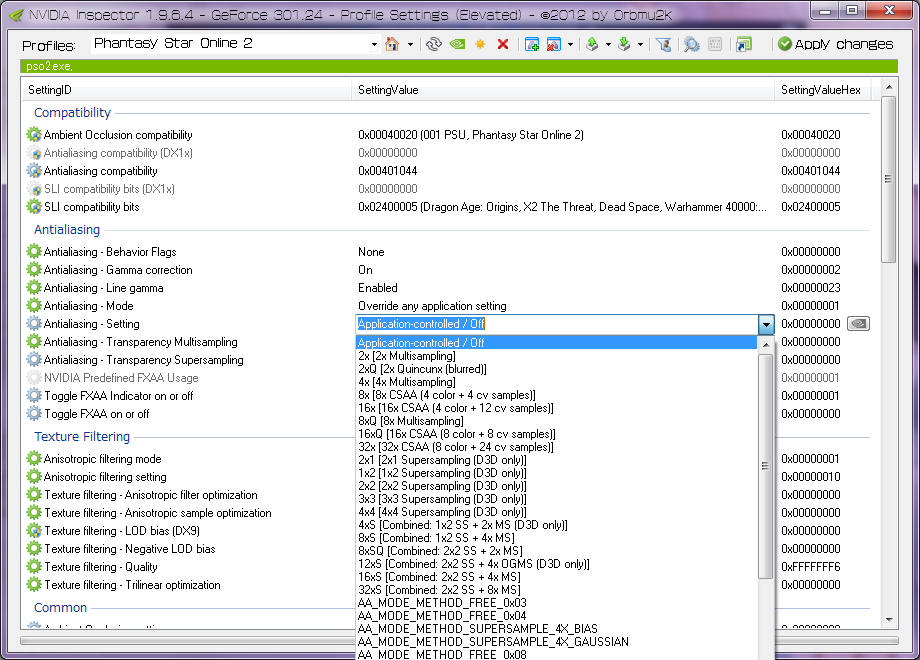Click the magnifier scan profiles icon
920x660 pixels.
pyautogui.click(x=692, y=44)
